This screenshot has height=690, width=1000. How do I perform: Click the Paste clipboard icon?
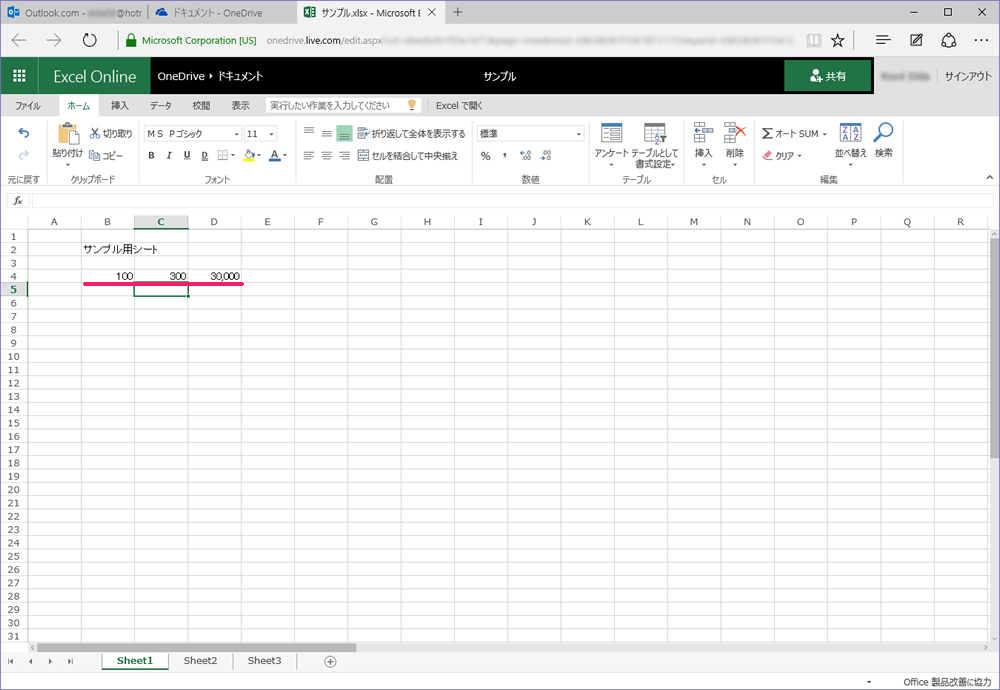[x=68, y=134]
